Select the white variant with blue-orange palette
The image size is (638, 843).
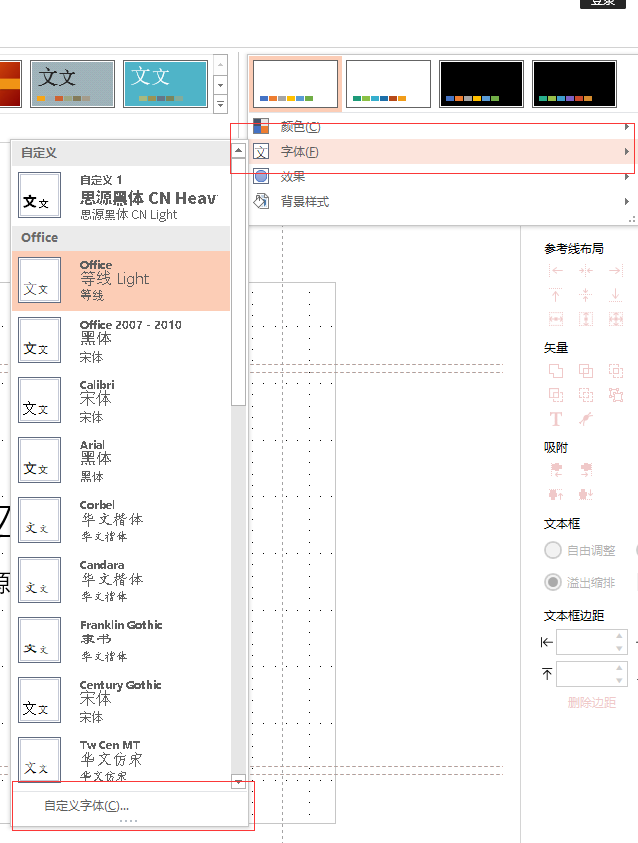(295, 84)
